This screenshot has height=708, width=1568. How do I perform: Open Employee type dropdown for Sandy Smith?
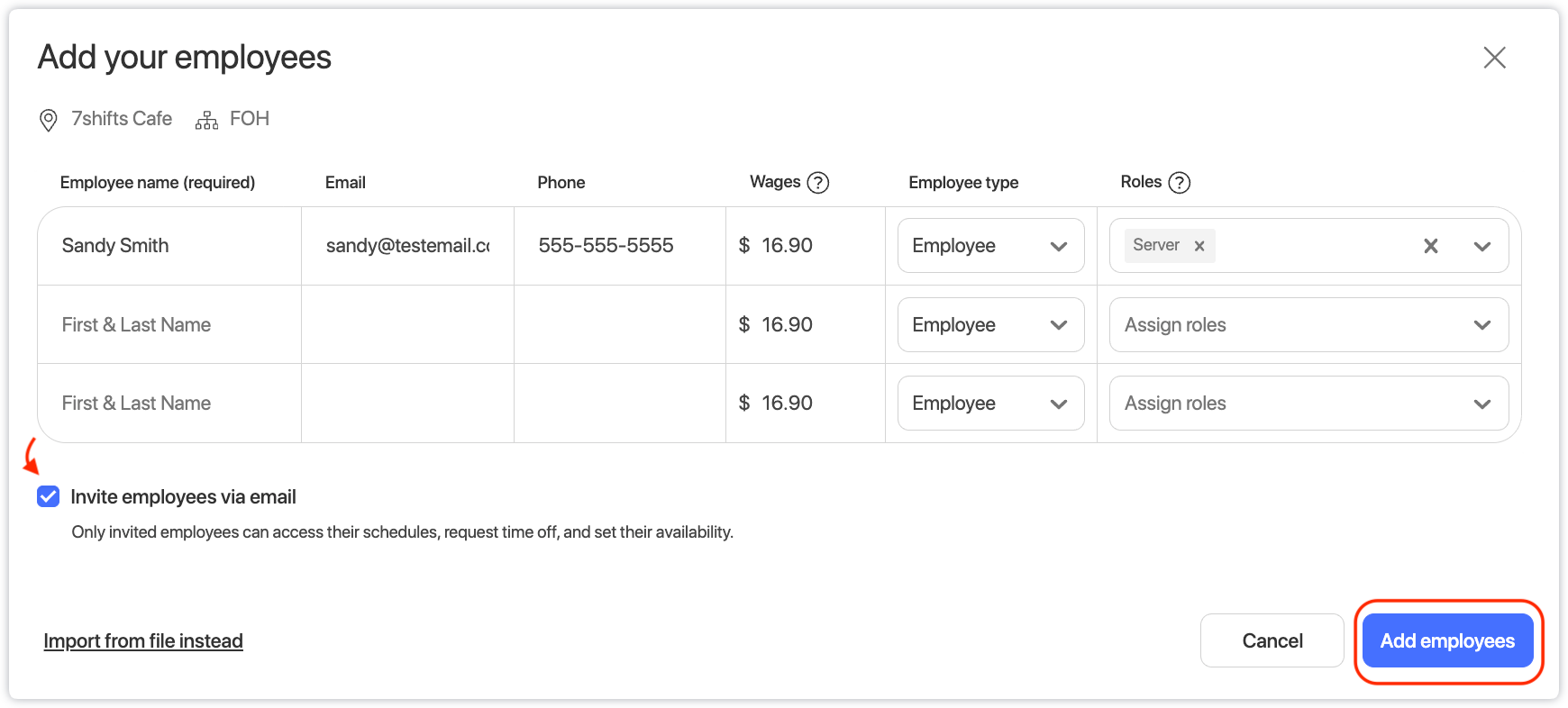point(989,246)
